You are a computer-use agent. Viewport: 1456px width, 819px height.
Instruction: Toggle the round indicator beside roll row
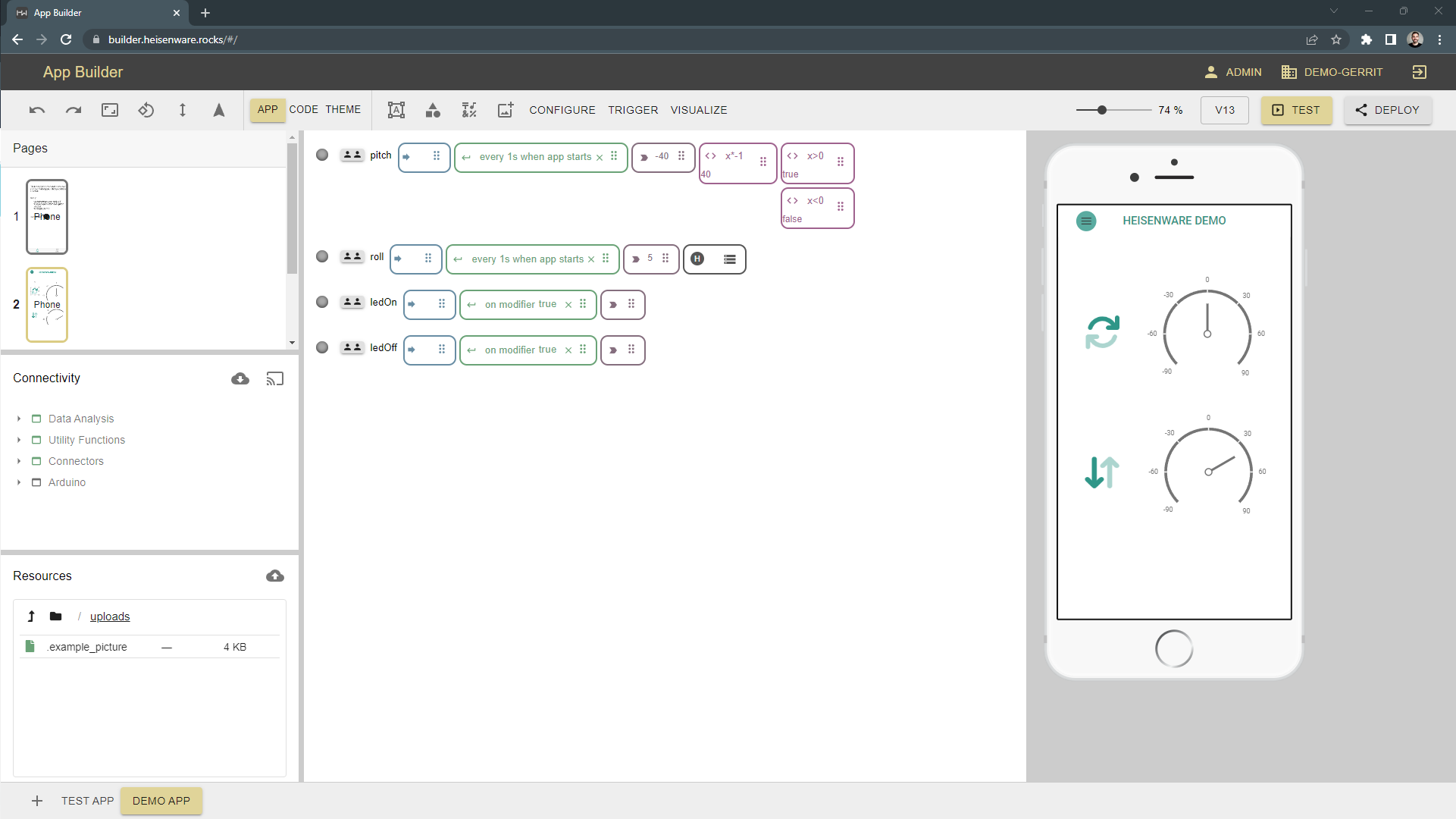pyautogui.click(x=322, y=256)
